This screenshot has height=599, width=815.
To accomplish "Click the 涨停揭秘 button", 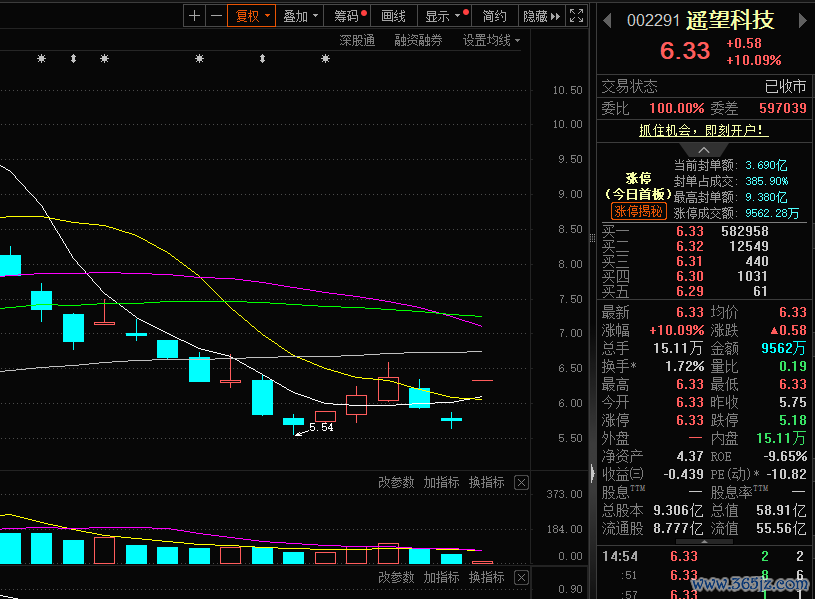I will coord(638,211).
